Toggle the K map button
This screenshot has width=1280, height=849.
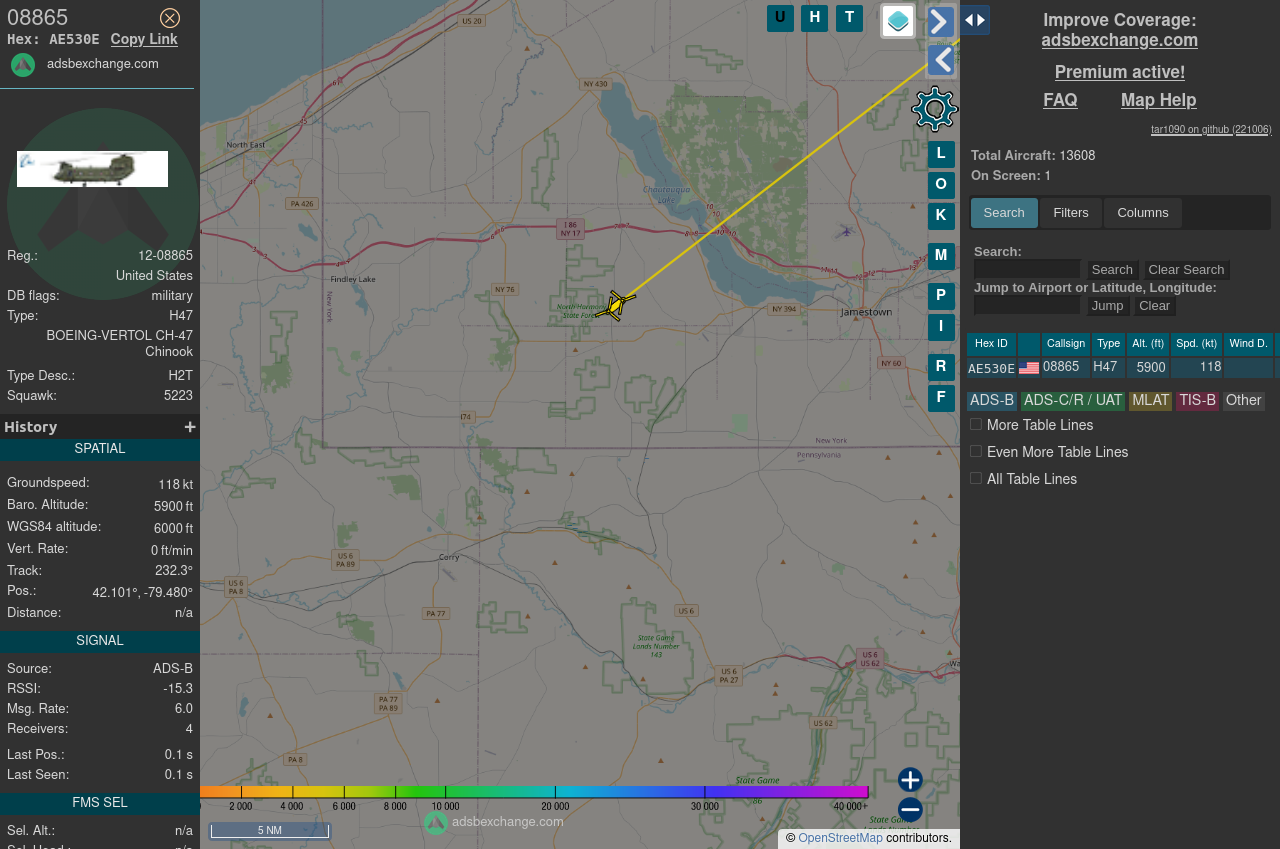941,216
